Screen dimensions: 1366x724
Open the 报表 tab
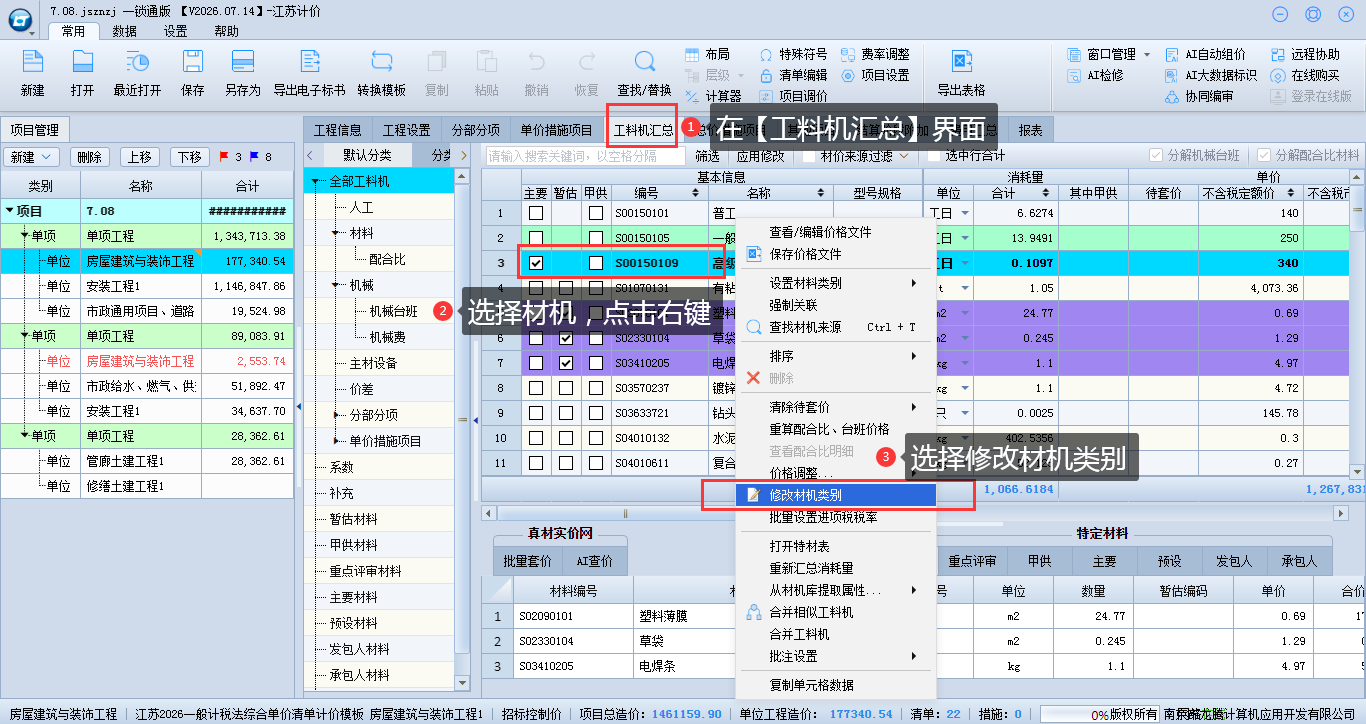1031,130
